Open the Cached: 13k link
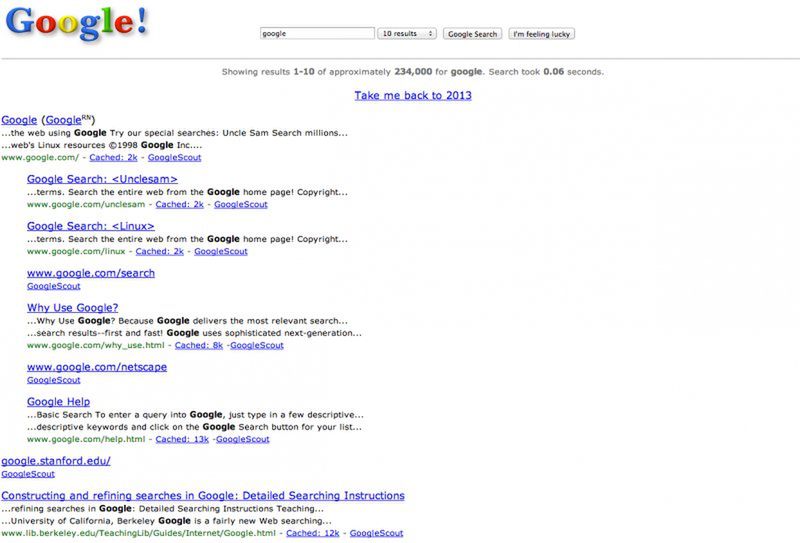This screenshot has width=800, height=543. [x=182, y=439]
